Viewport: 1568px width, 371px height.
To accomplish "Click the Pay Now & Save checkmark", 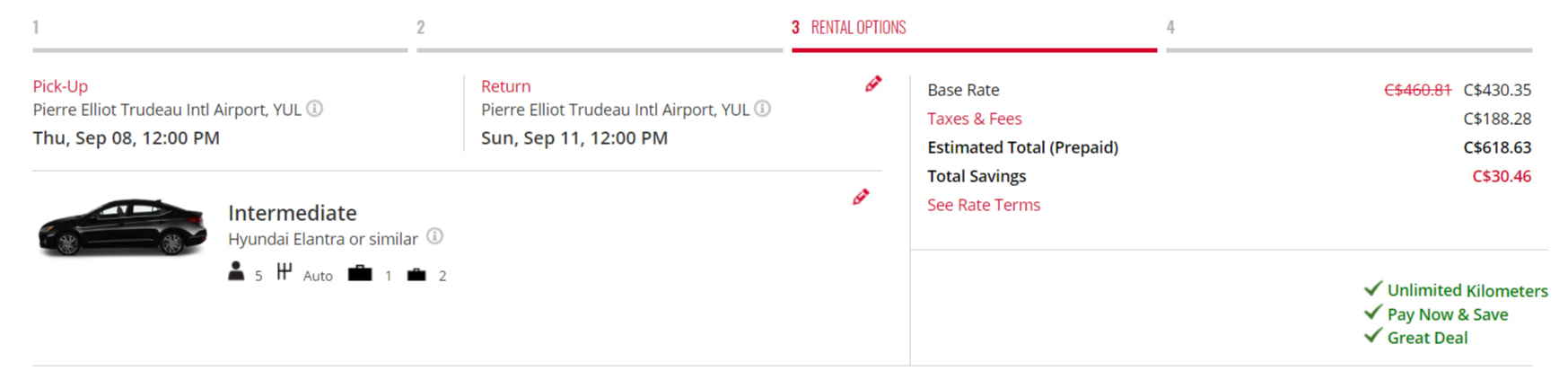I will coord(1372,312).
